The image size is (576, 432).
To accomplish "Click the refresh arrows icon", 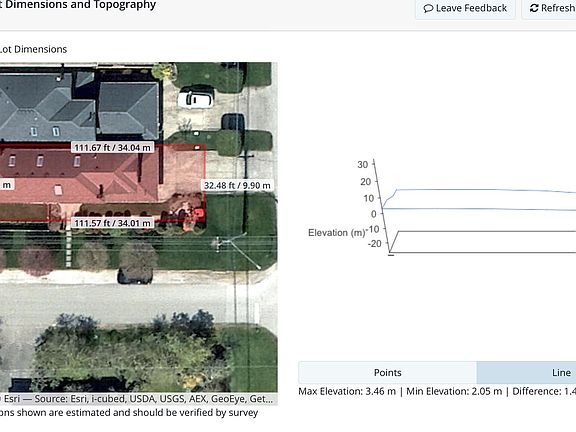I will point(534,8).
